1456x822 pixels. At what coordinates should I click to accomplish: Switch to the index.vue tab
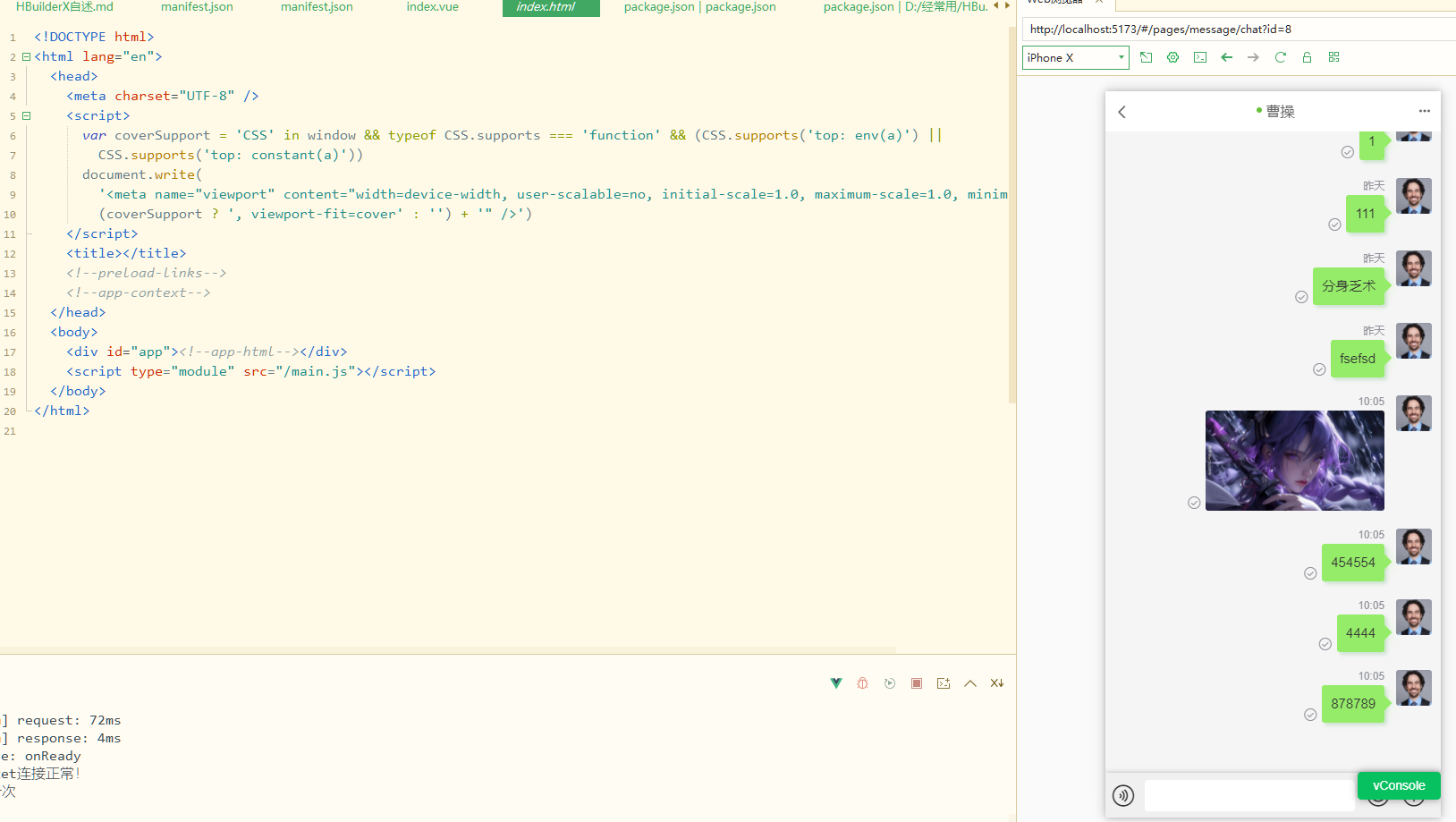coord(432,7)
